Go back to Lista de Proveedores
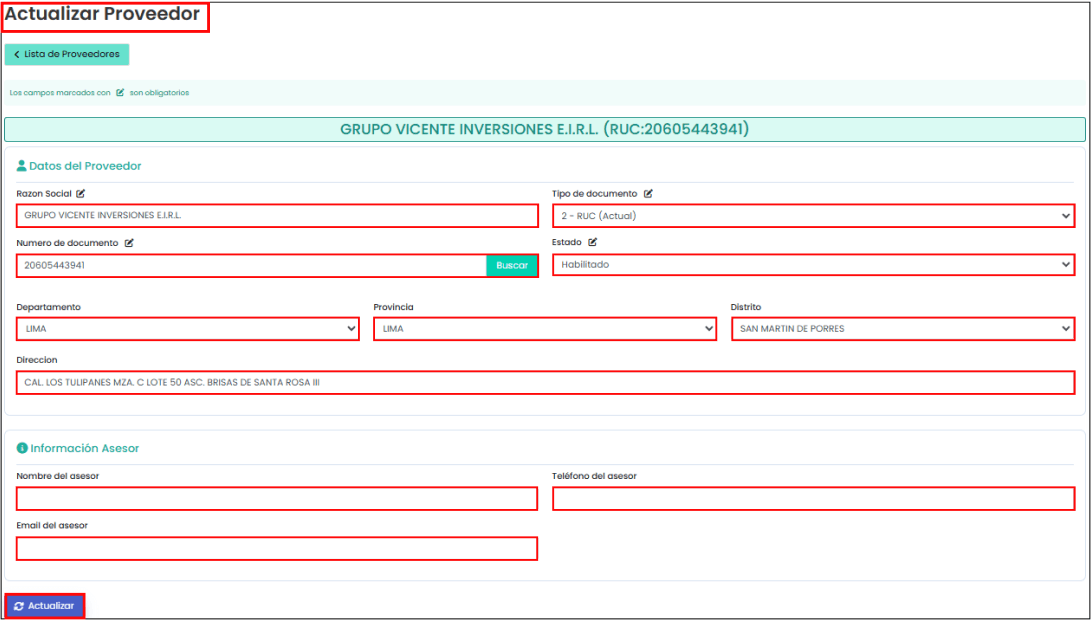The height and width of the screenshot is (622, 1092). (x=67, y=54)
